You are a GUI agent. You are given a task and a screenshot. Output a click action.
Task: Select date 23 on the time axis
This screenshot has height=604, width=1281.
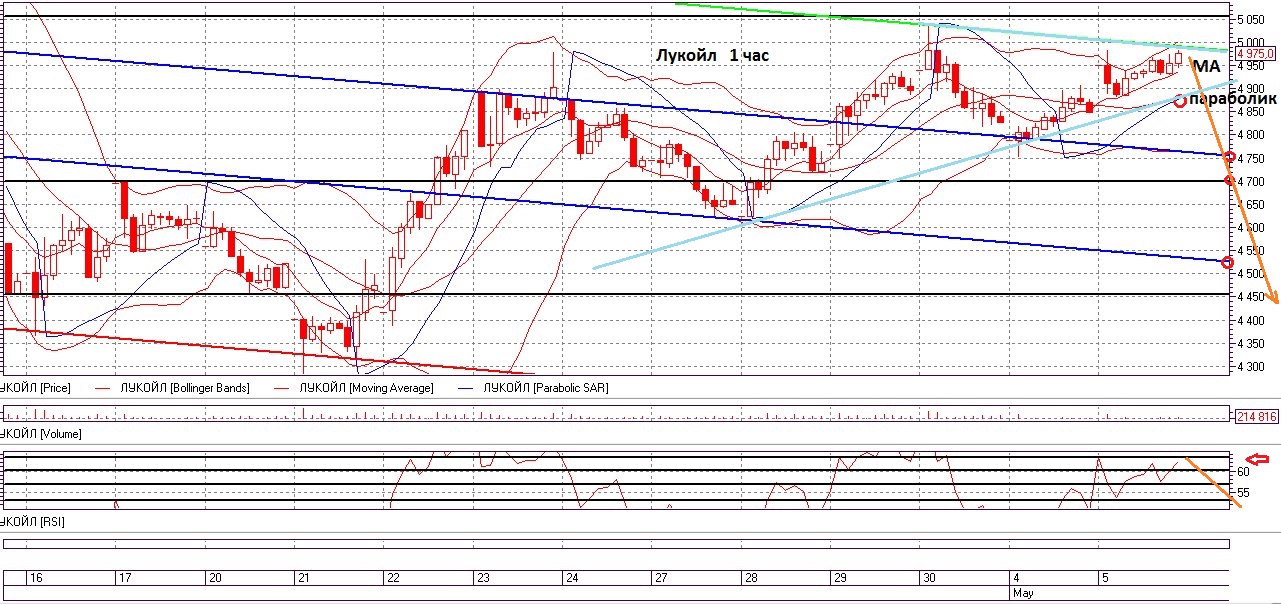[483, 578]
